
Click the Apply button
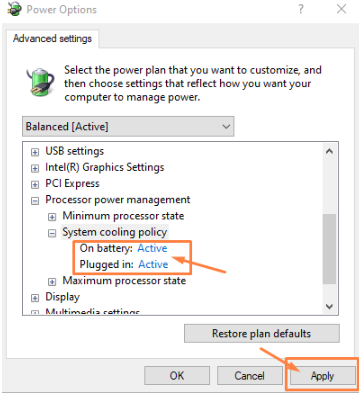tap(322, 376)
